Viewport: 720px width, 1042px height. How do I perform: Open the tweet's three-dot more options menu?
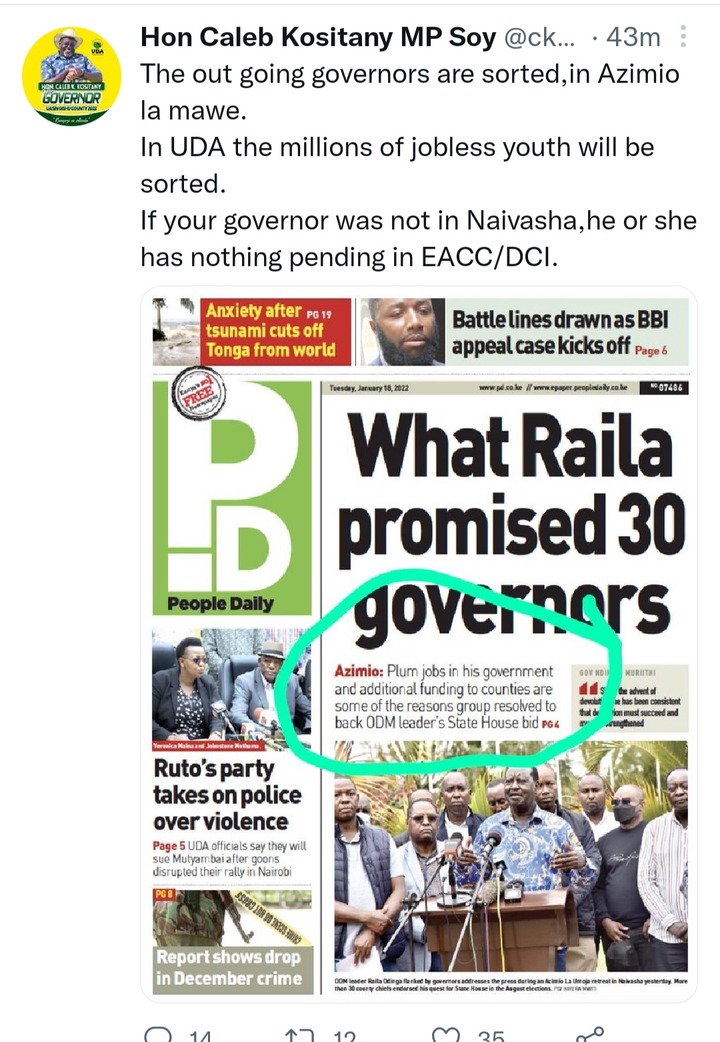coord(683,37)
